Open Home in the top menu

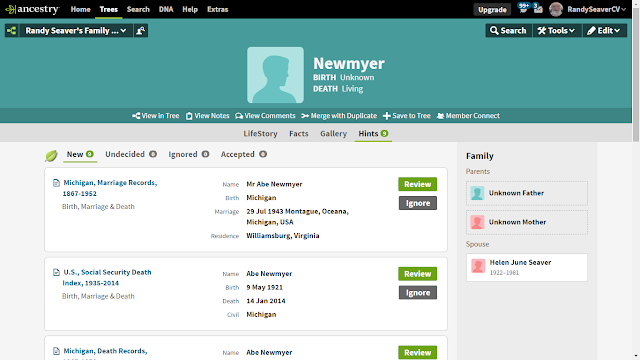tap(80, 9)
